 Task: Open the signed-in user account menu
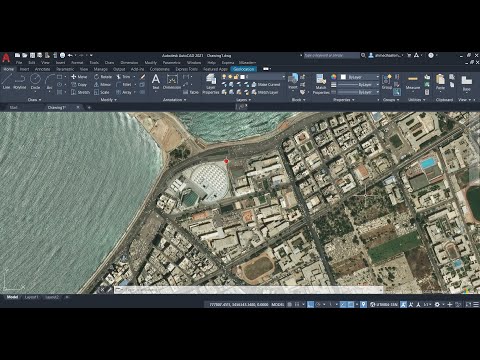(x=386, y=55)
